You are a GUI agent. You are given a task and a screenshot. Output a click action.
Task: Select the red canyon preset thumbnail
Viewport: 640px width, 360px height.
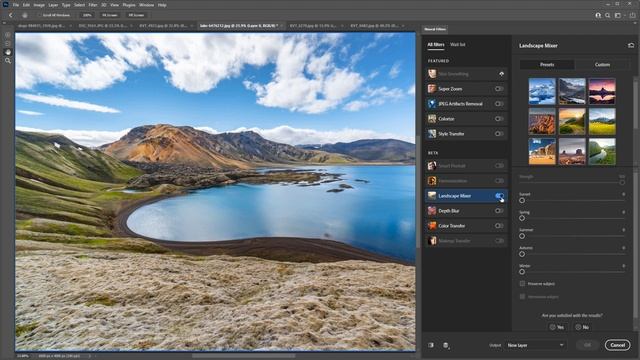coord(542,121)
